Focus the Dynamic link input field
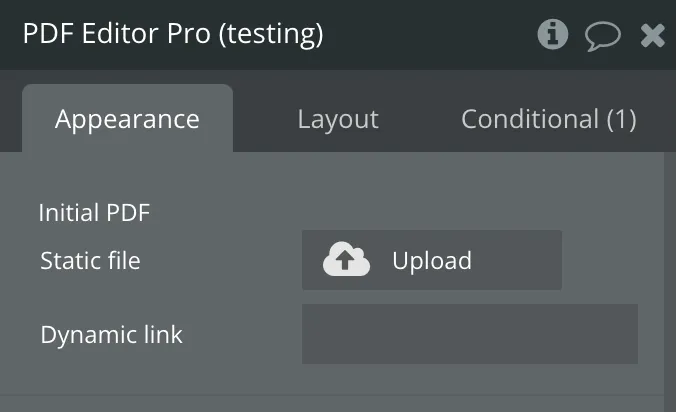Viewport: 676px width, 412px height. [469, 334]
